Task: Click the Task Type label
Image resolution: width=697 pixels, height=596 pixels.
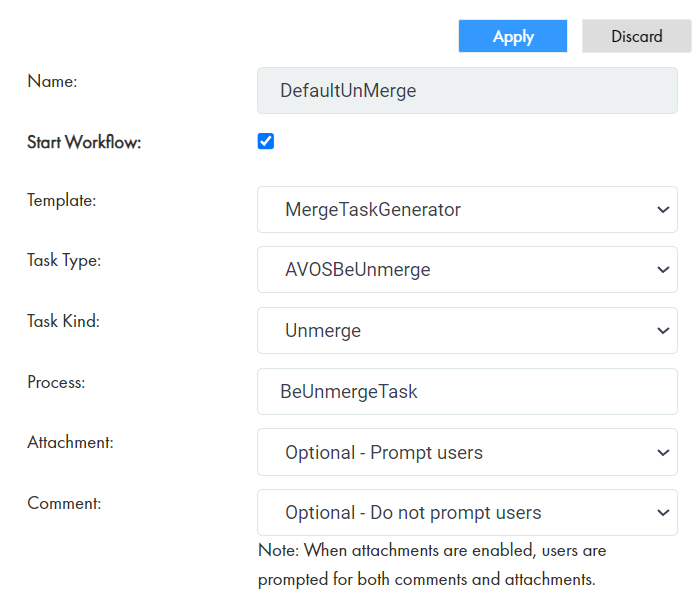Action: [64, 260]
